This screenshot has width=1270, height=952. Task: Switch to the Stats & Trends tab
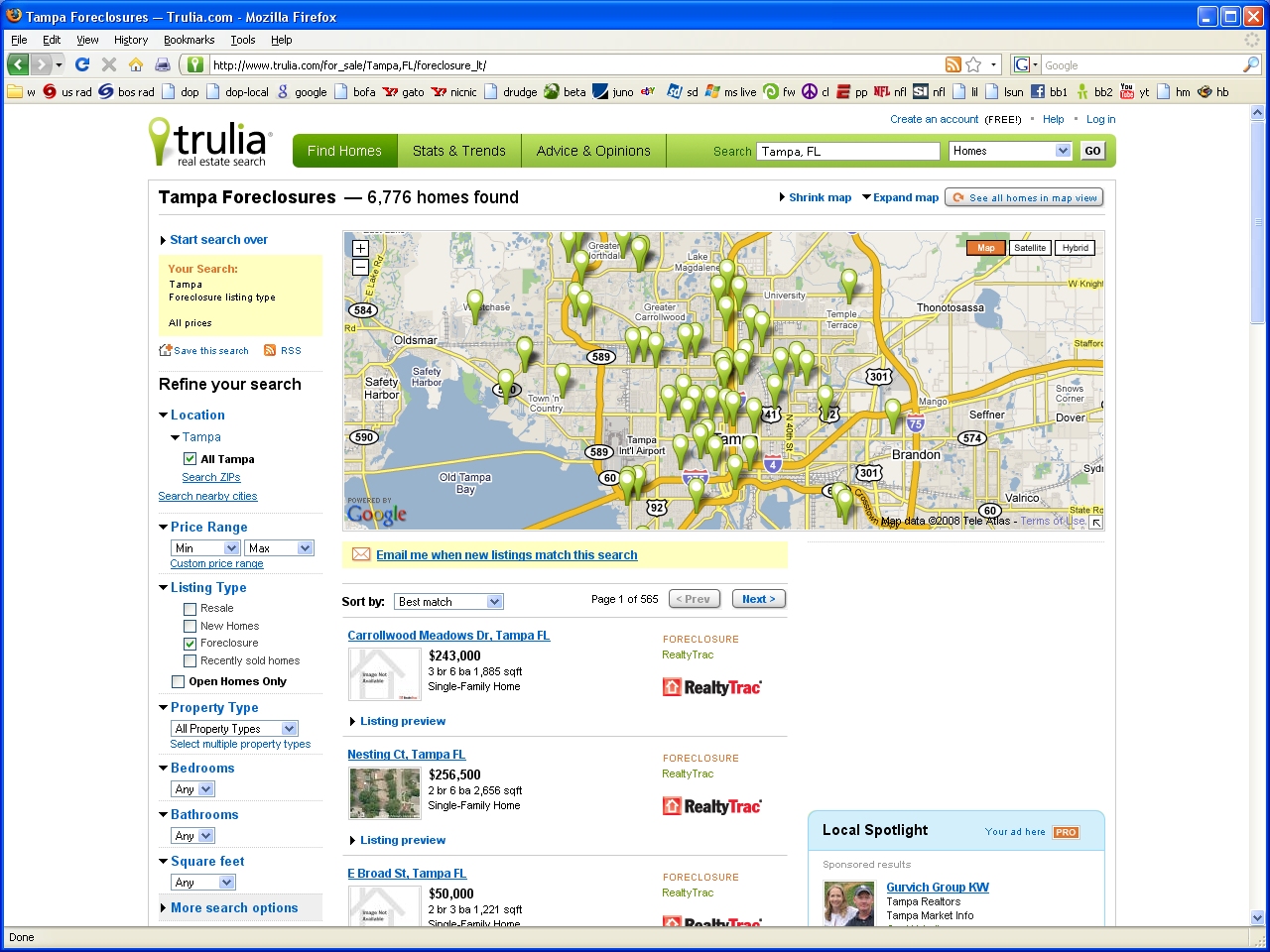pos(459,151)
